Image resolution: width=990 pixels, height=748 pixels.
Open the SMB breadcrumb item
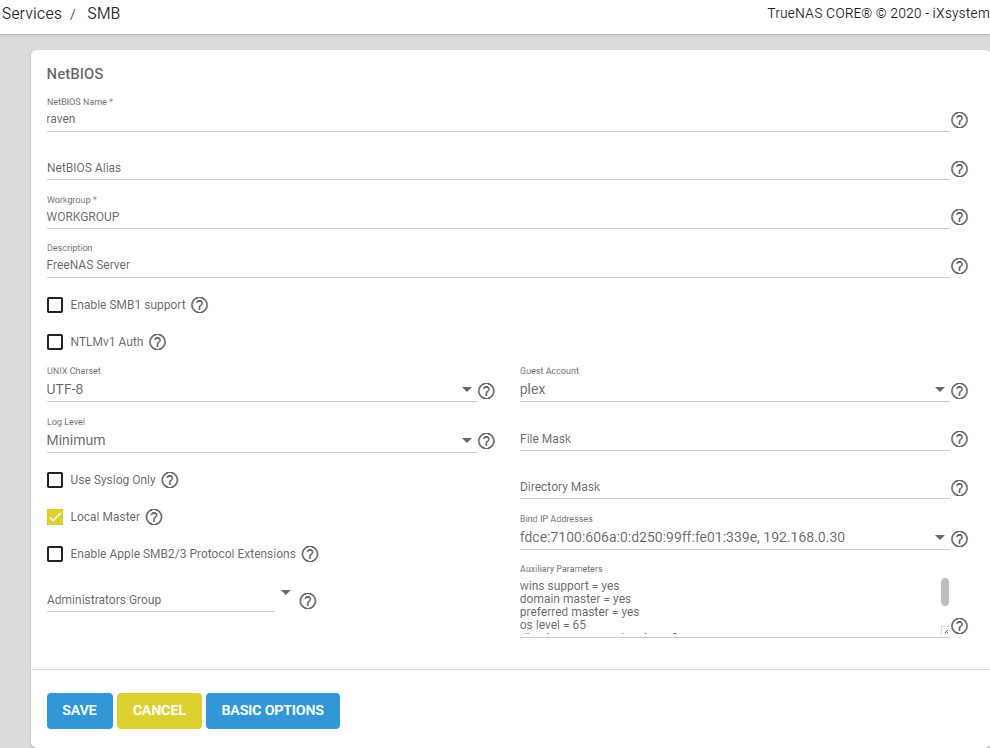(x=103, y=14)
